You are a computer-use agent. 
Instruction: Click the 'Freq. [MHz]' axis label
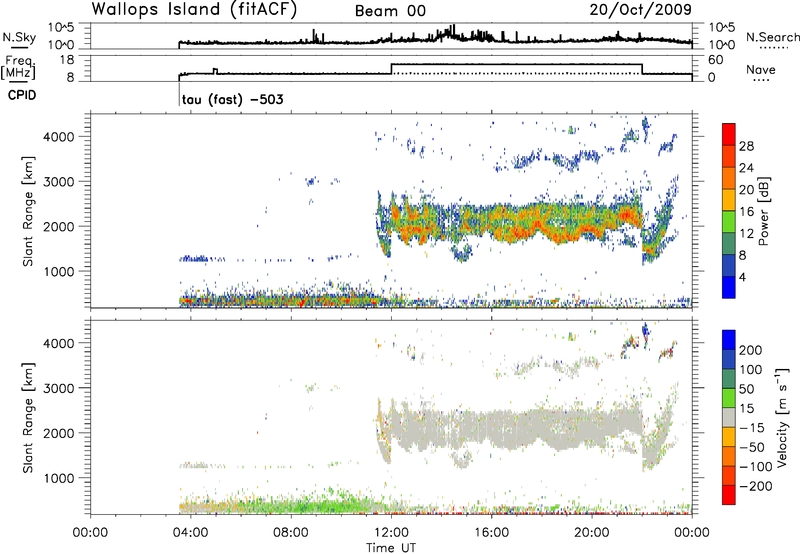(19, 67)
